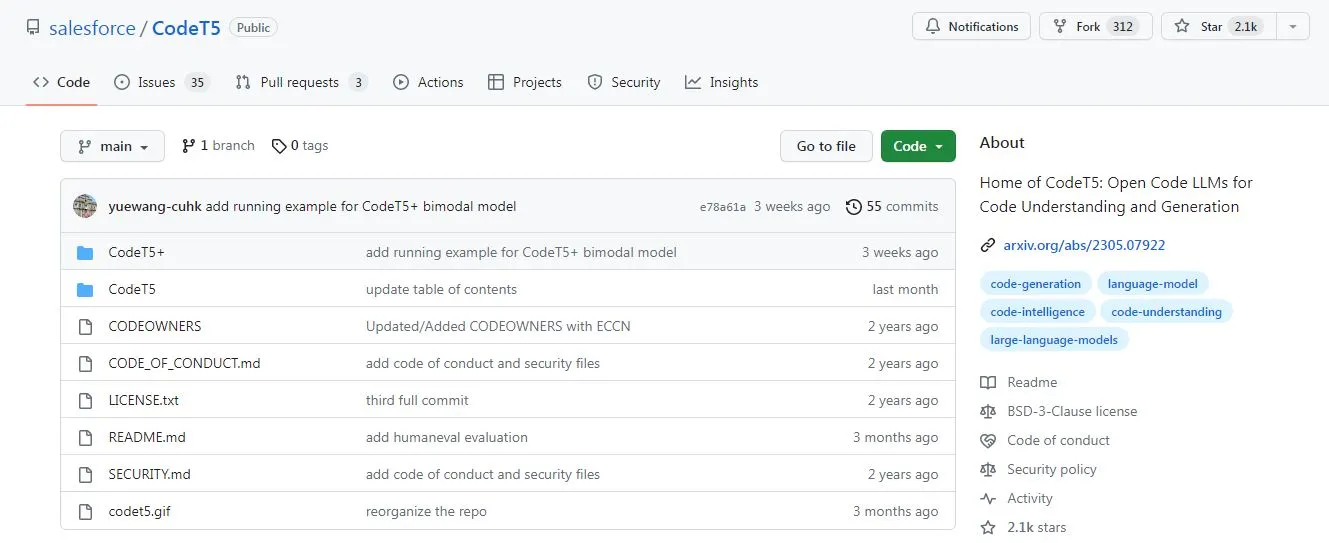The width and height of the screenshot is (1329, 543).
Task: Open the CODEOWNERS file
Action: (155, 327)
